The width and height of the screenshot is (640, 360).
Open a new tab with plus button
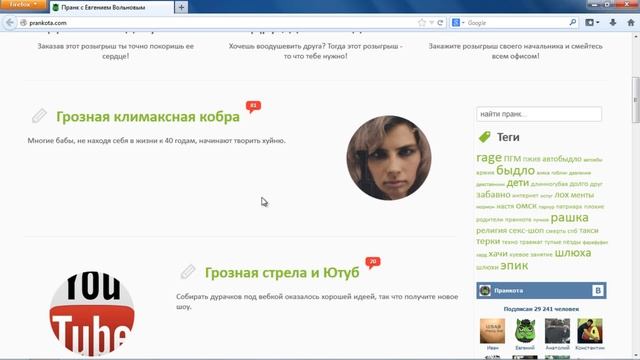(x=181, y=7)
